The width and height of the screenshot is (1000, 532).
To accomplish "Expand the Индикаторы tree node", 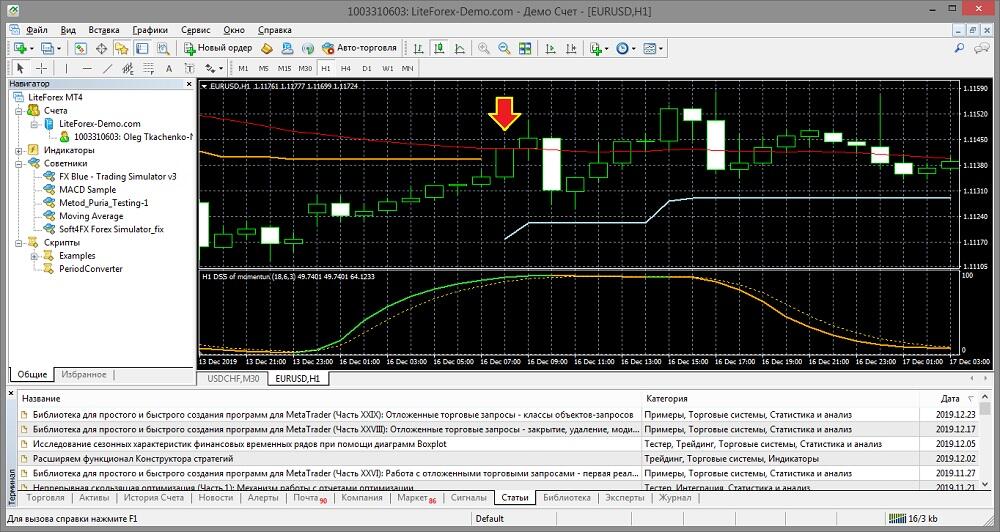I will pyautogui.click(x=19, y=150).
